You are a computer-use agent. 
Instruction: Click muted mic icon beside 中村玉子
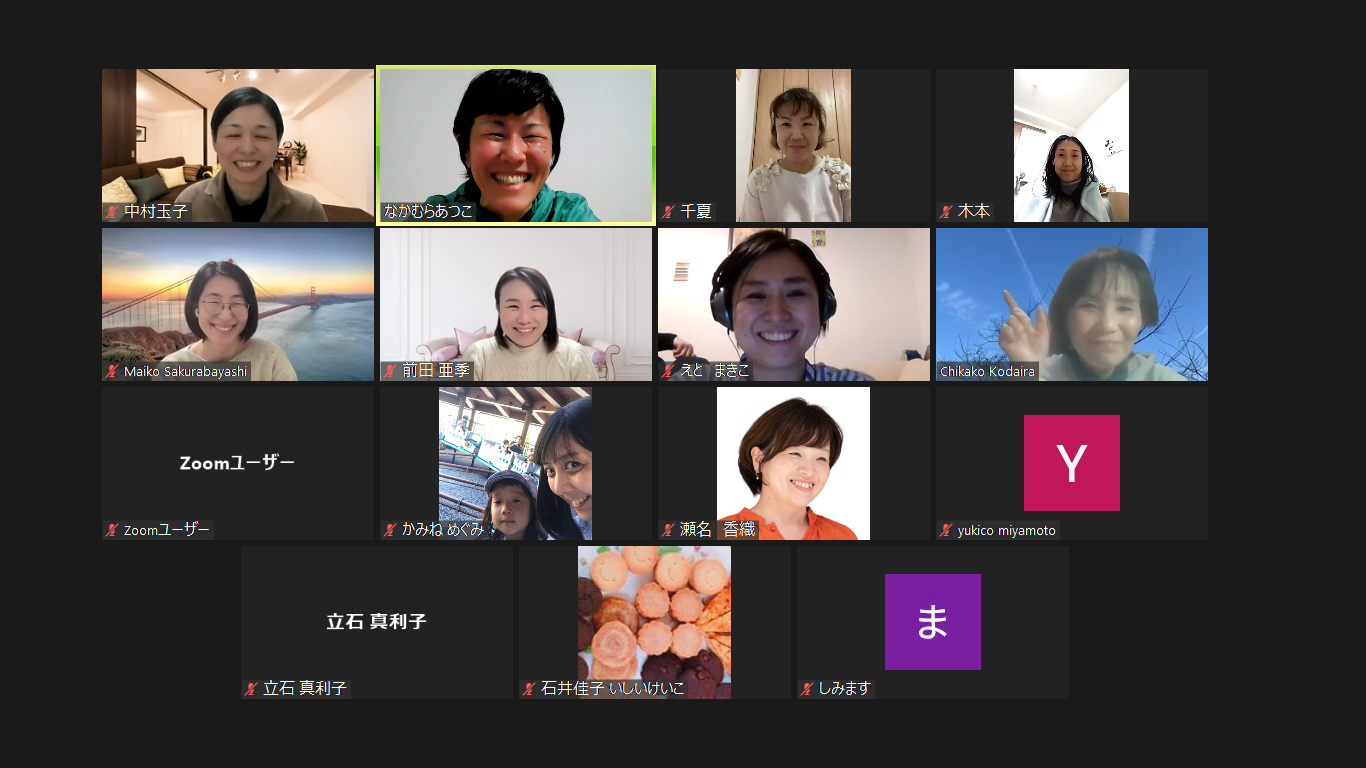pos(112,212)
